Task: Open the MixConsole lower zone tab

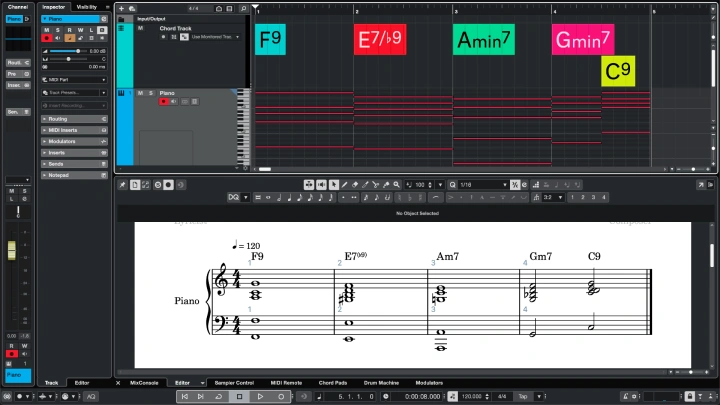Action: [144, 383]
